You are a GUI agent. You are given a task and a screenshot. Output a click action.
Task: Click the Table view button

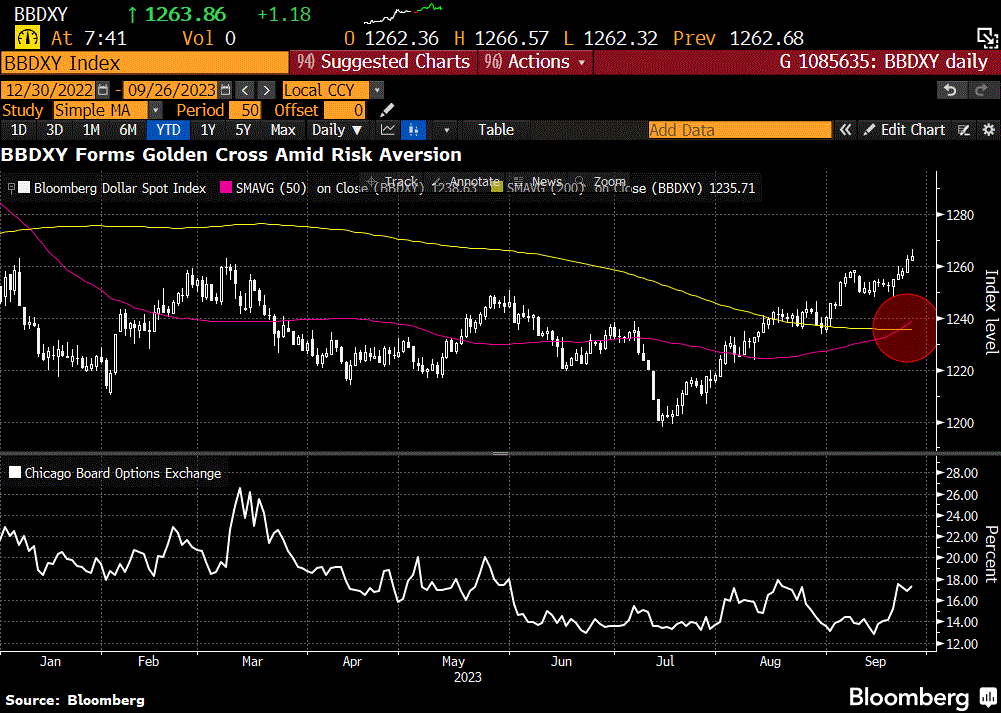496,130
